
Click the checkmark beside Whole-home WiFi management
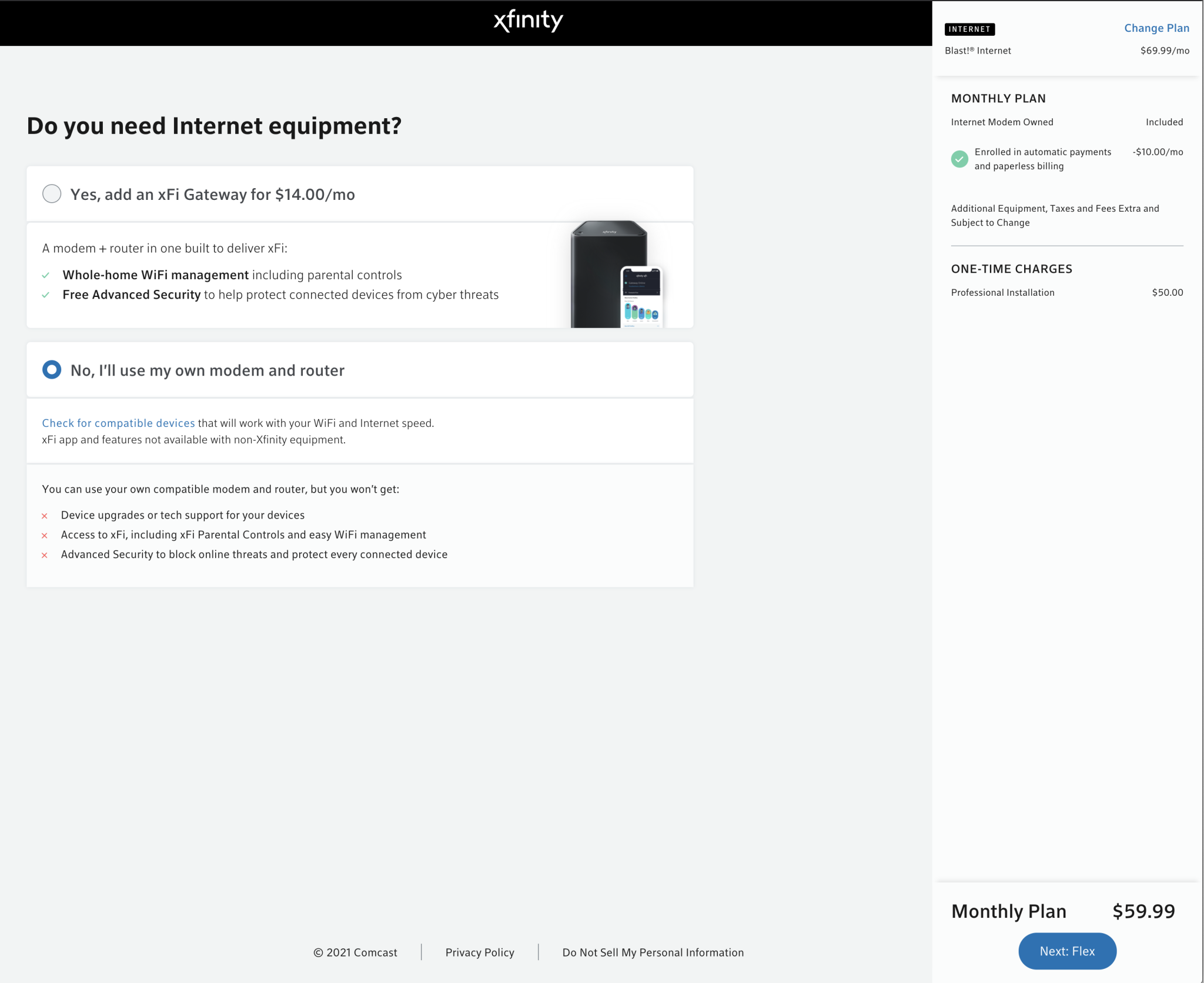(46, 275)
